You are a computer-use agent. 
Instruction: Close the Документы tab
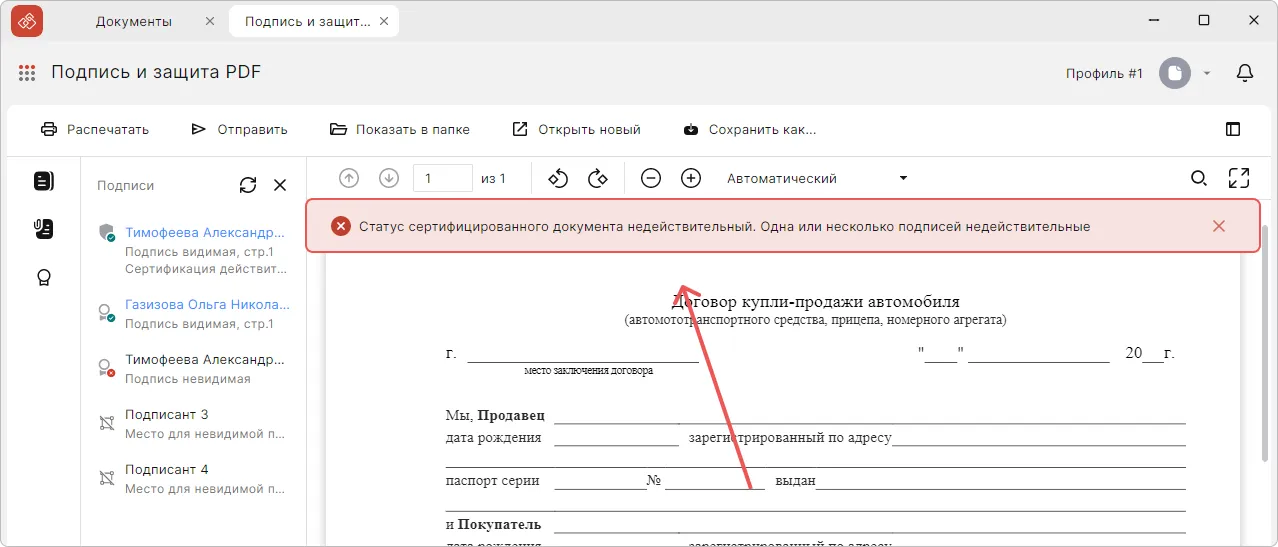coord(208,21)
